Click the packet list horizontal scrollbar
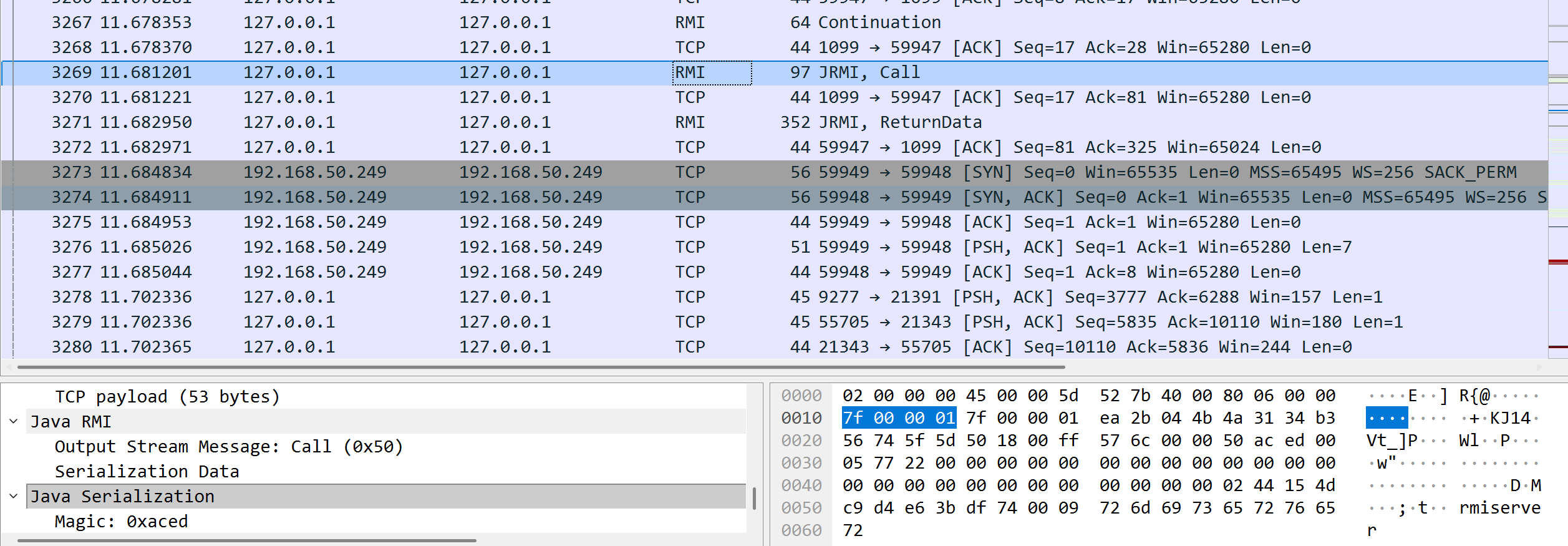This screenshot has height=546, width=1568. coord(540,368)
